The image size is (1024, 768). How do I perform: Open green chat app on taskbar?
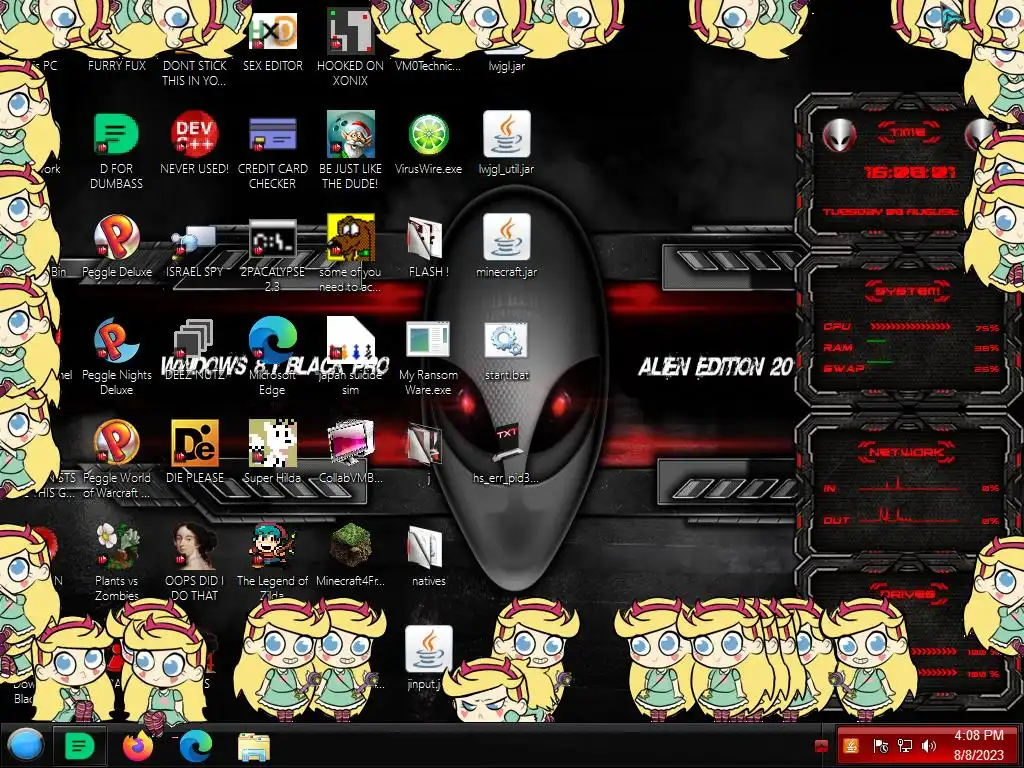(x=80, y=746)
